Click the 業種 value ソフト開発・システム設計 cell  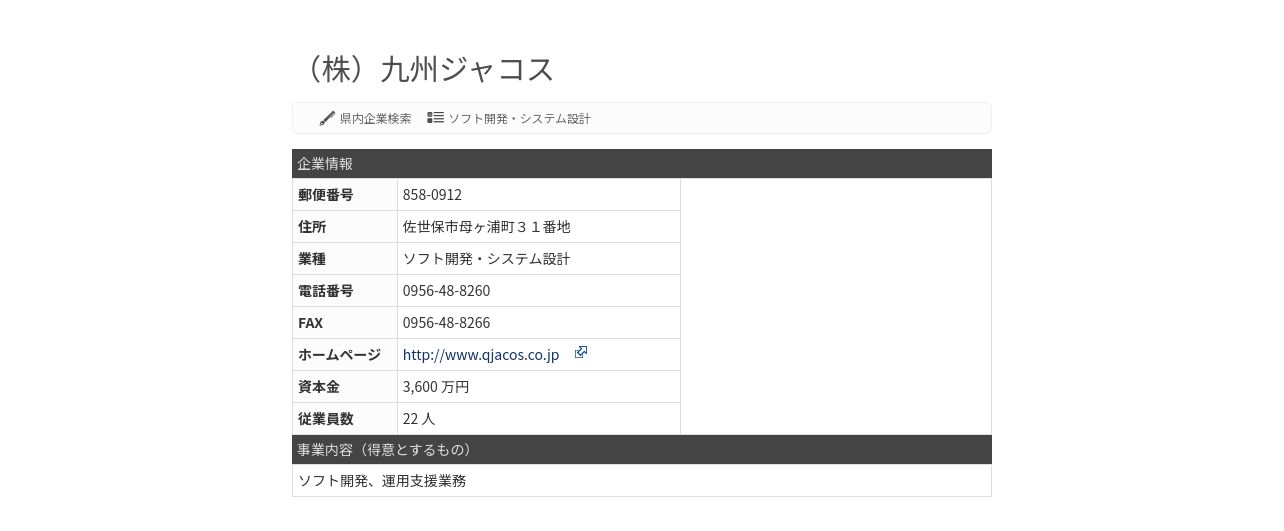coord(539,259)
